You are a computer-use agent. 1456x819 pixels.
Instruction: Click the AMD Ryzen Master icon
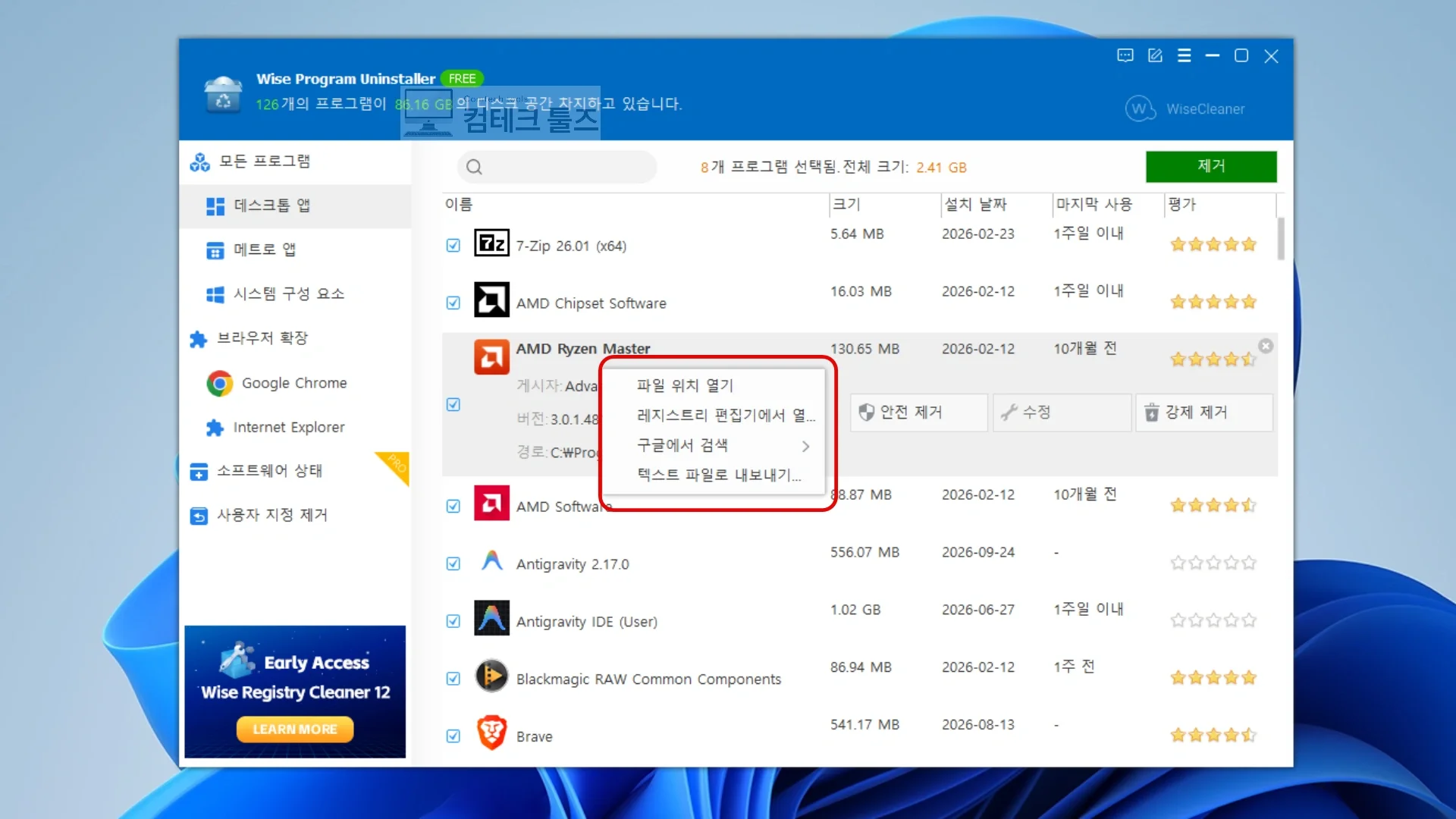(491, 356)
